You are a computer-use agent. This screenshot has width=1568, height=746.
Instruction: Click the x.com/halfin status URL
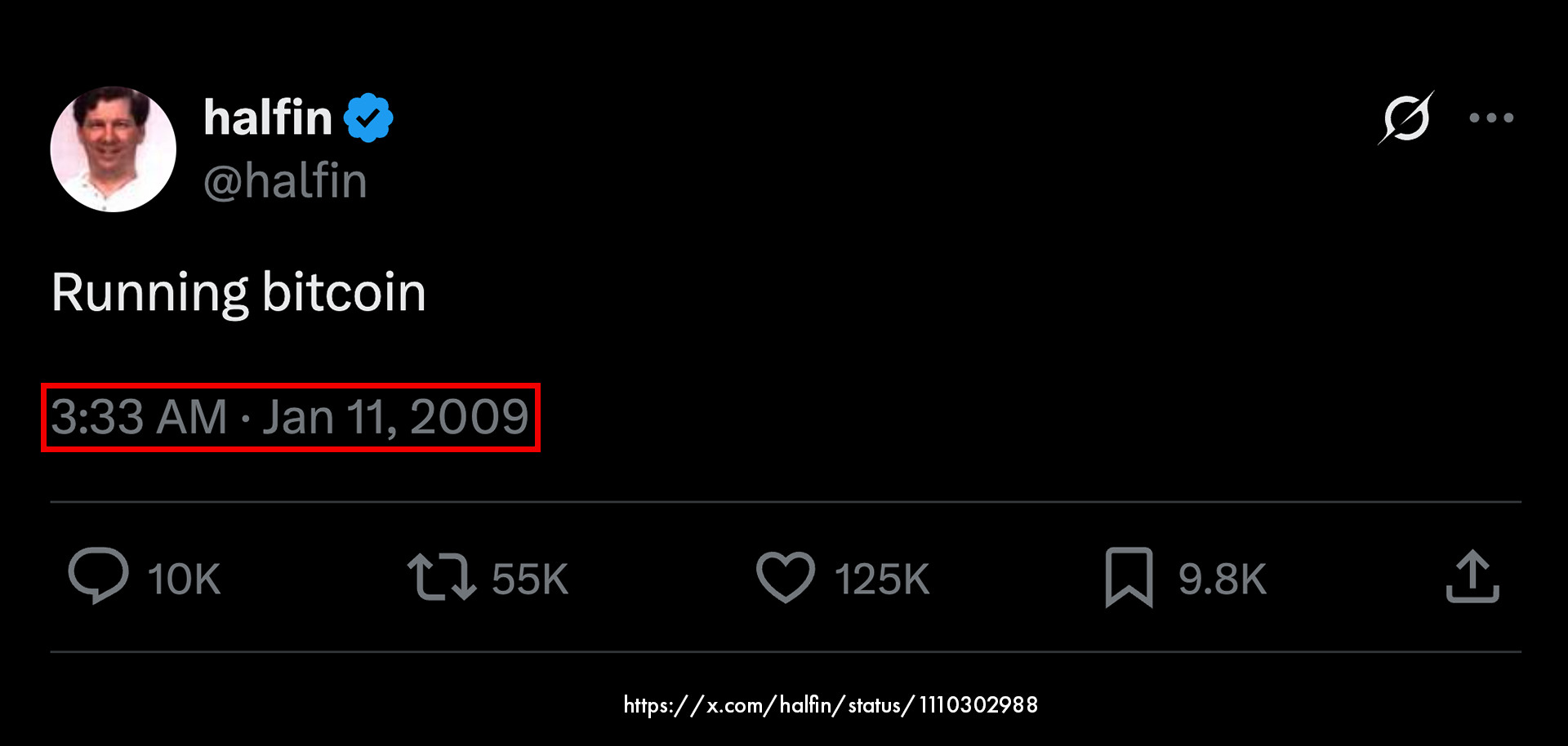[x=831, y=704]
